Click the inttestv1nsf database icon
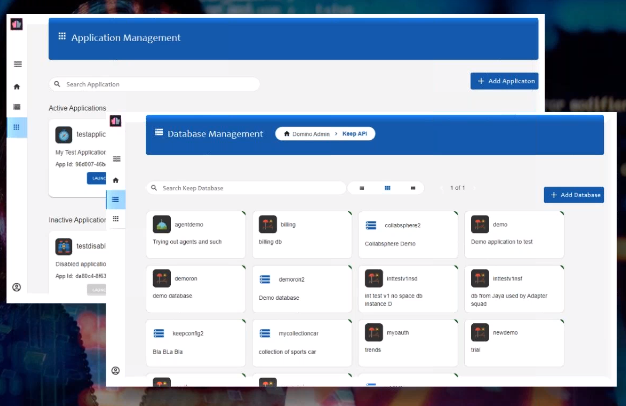The height and width of the screenshot is (406, 626). [480, 278]
